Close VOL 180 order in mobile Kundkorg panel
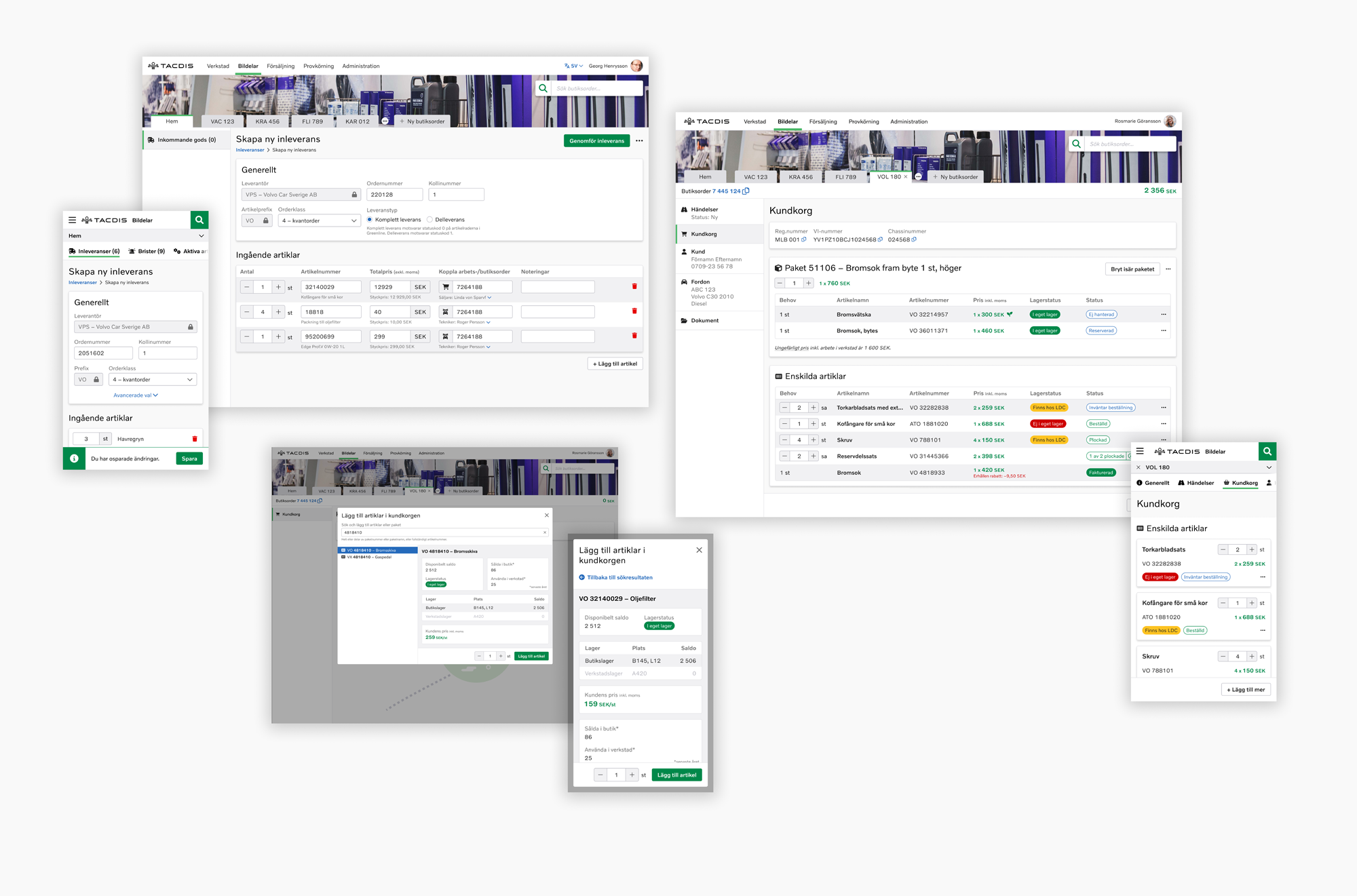 click(x=1139, y=467)
